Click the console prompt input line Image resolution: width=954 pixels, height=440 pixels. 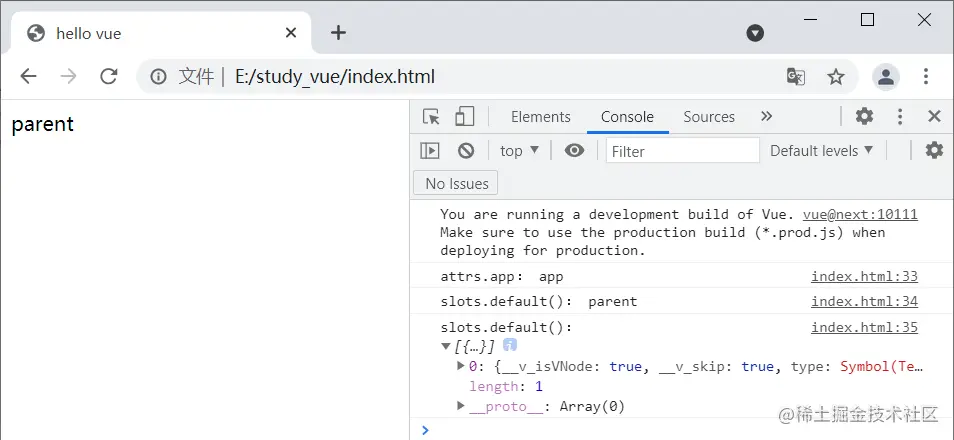(x=688, y=430)
